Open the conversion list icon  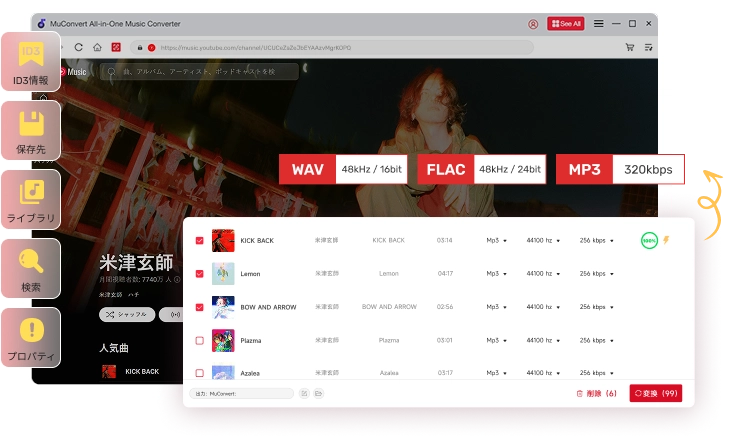pyautogui.click(x=648, y=47)
